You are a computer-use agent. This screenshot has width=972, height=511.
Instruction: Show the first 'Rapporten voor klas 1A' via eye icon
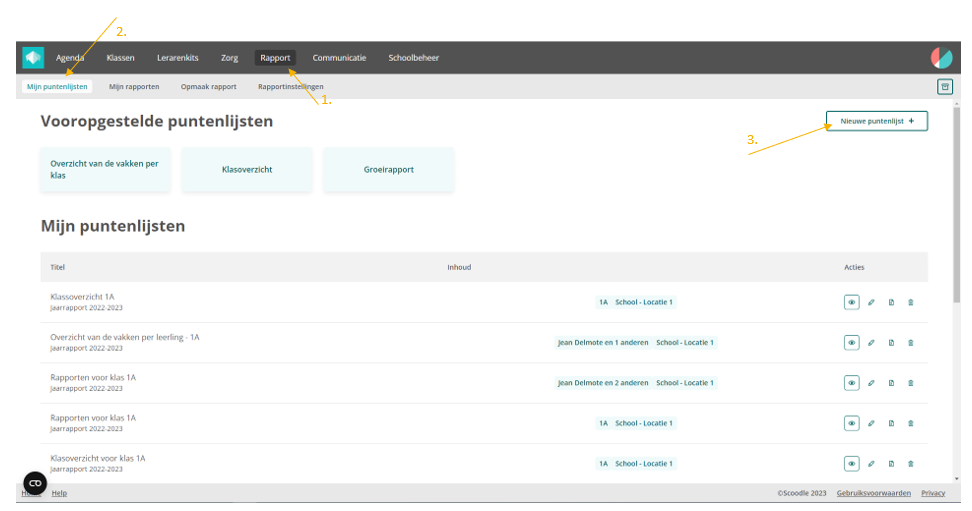(851, 383)
